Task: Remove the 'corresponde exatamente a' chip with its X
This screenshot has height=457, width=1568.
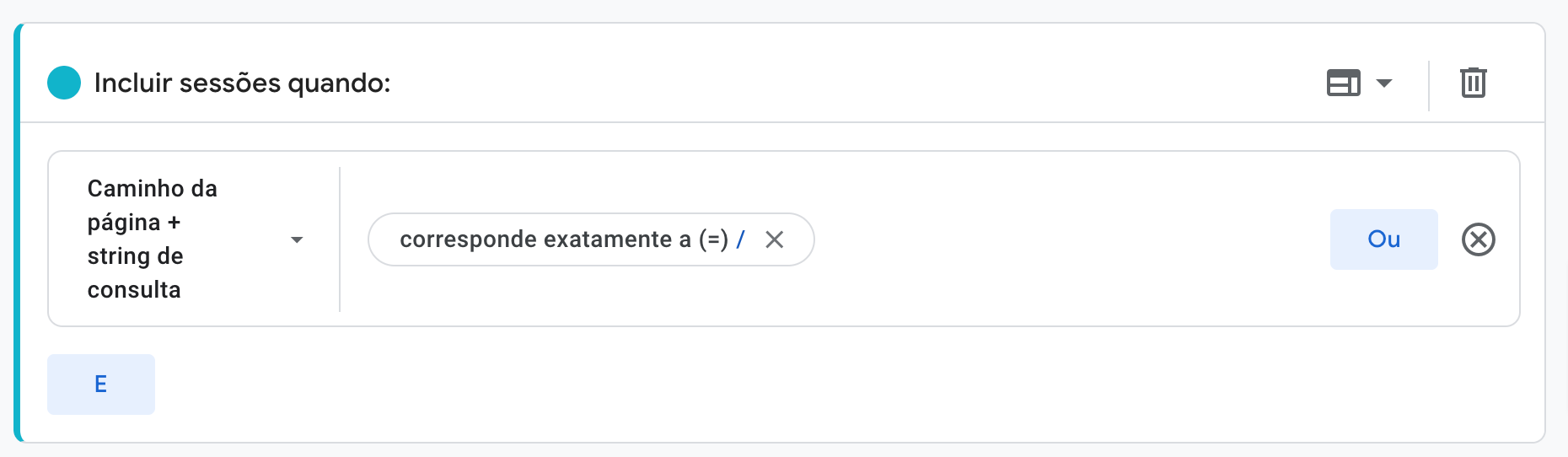Action: tap(774, 240)
